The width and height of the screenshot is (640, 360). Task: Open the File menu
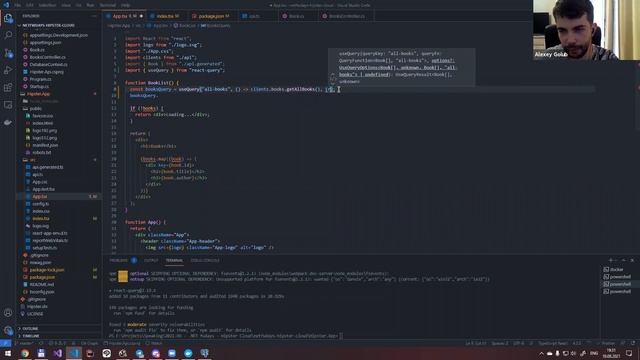(x=18, y=5)
